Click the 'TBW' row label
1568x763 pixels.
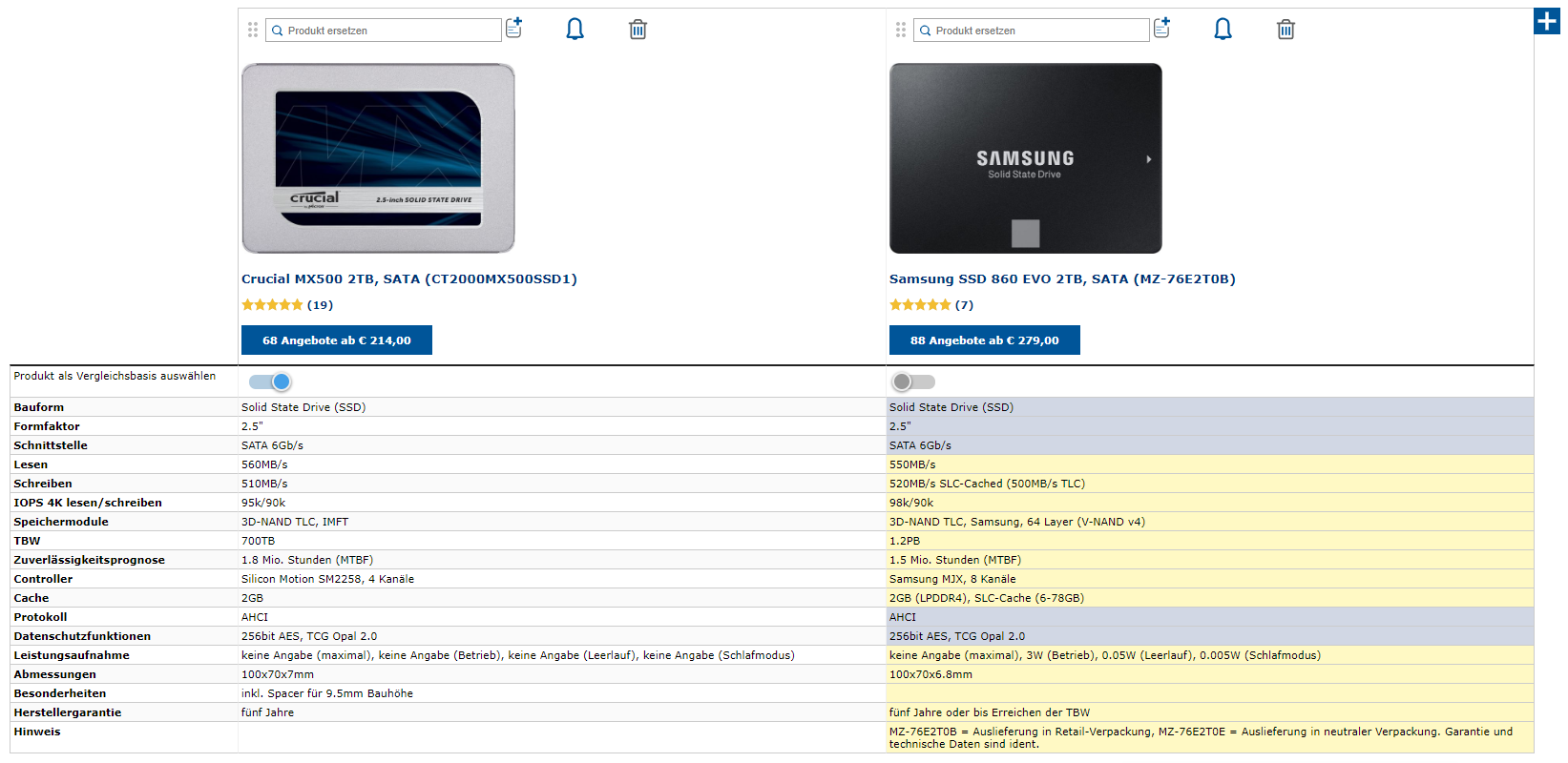(x=27, y=541)
